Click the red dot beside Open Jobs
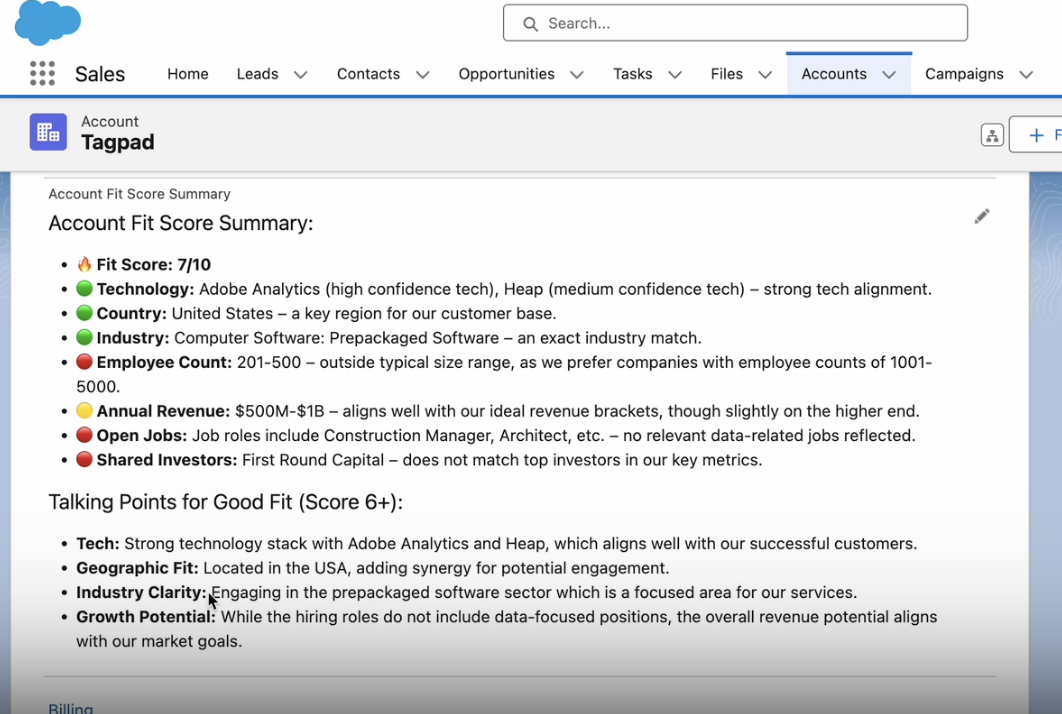Viewport: 1062px width, 714px height. [84, 435]
